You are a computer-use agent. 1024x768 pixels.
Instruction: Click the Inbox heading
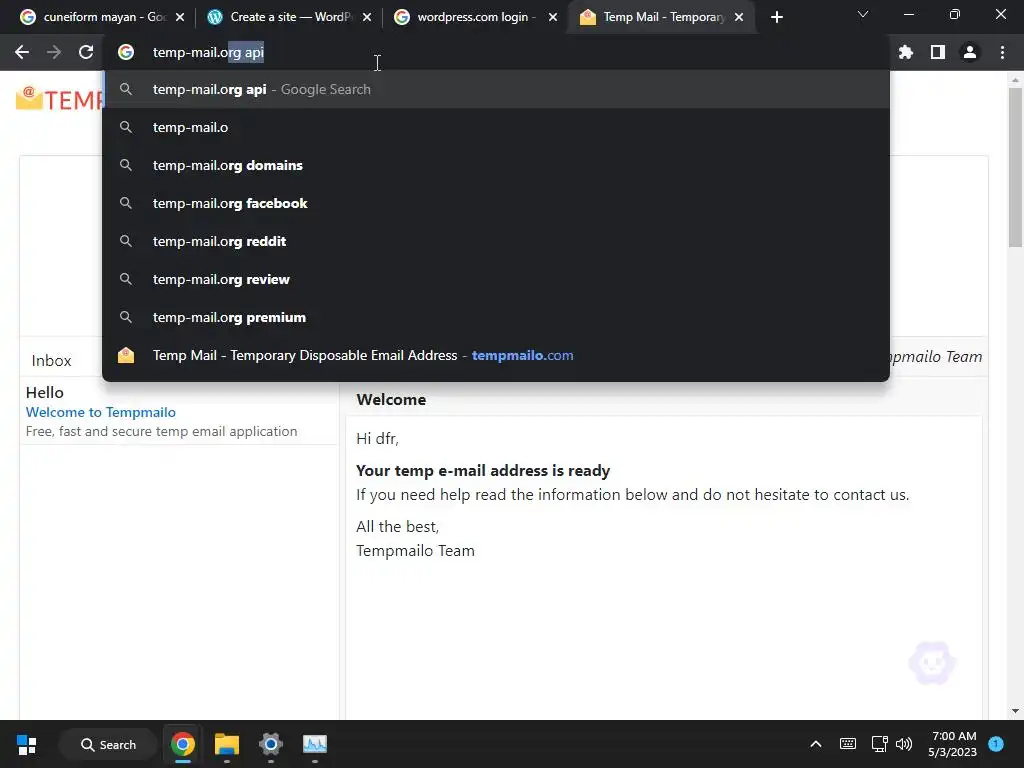point(51,360)
